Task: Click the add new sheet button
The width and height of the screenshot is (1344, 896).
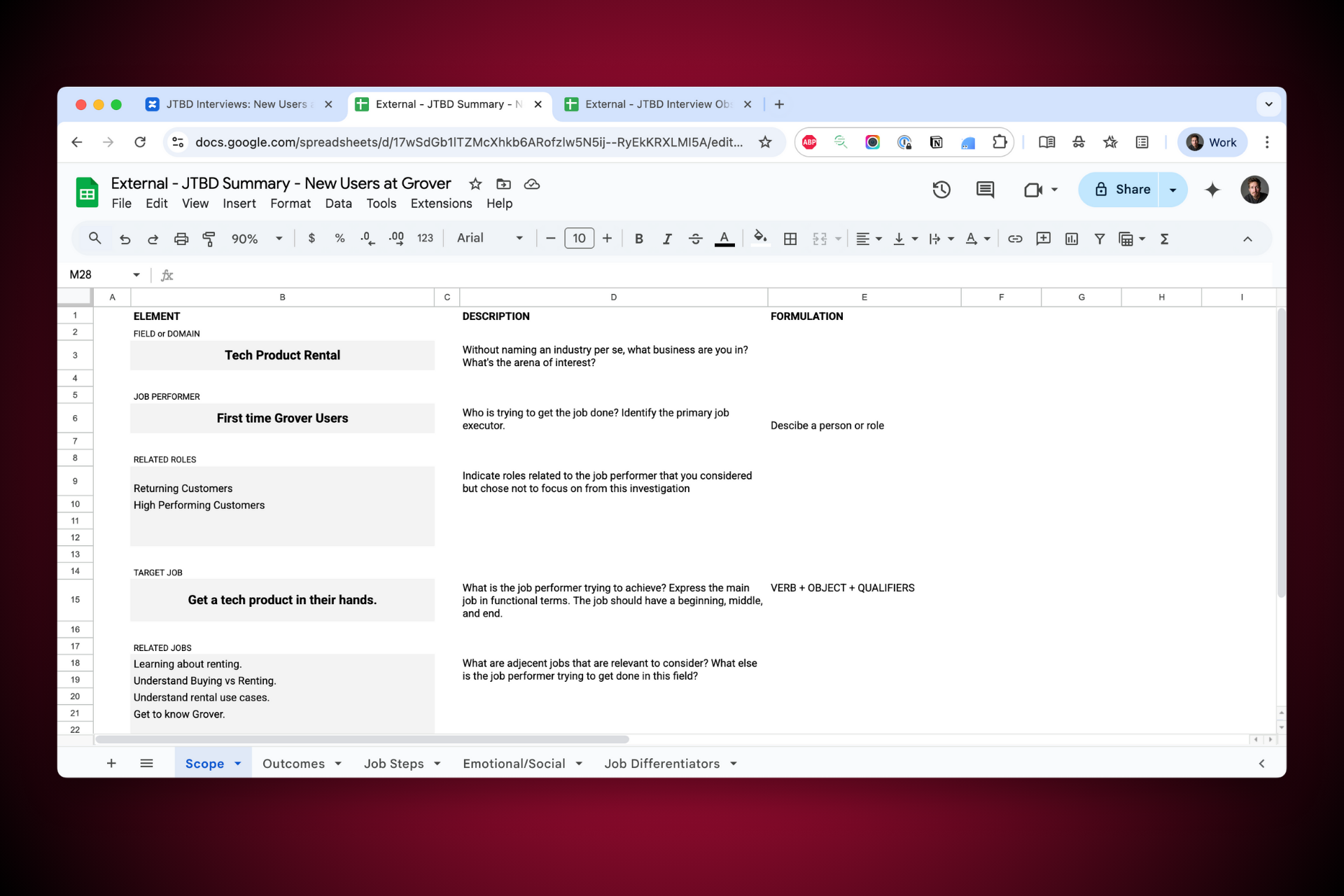Action: (x=111, y=764)
